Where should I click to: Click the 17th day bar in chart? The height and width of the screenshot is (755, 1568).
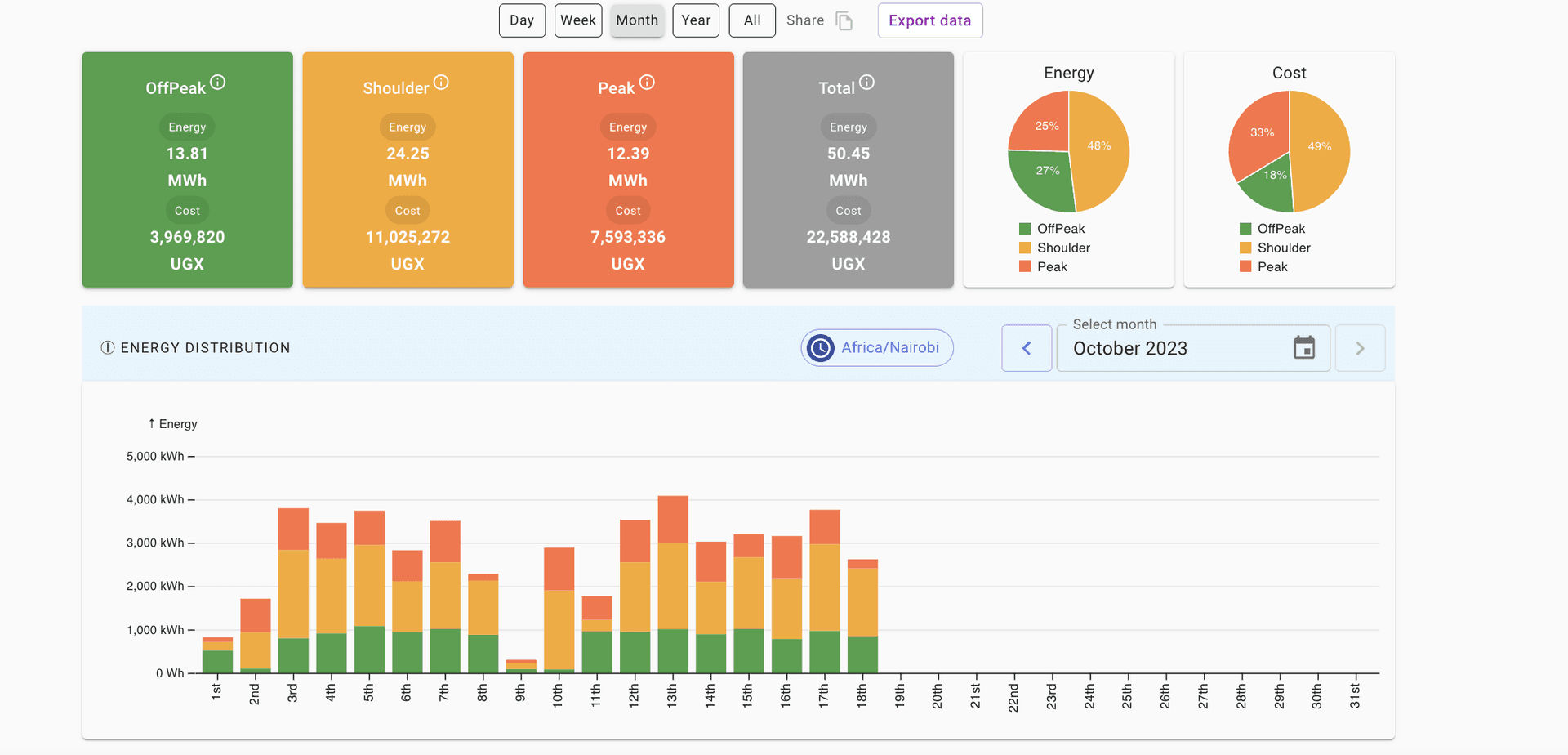tap(825, 592)
